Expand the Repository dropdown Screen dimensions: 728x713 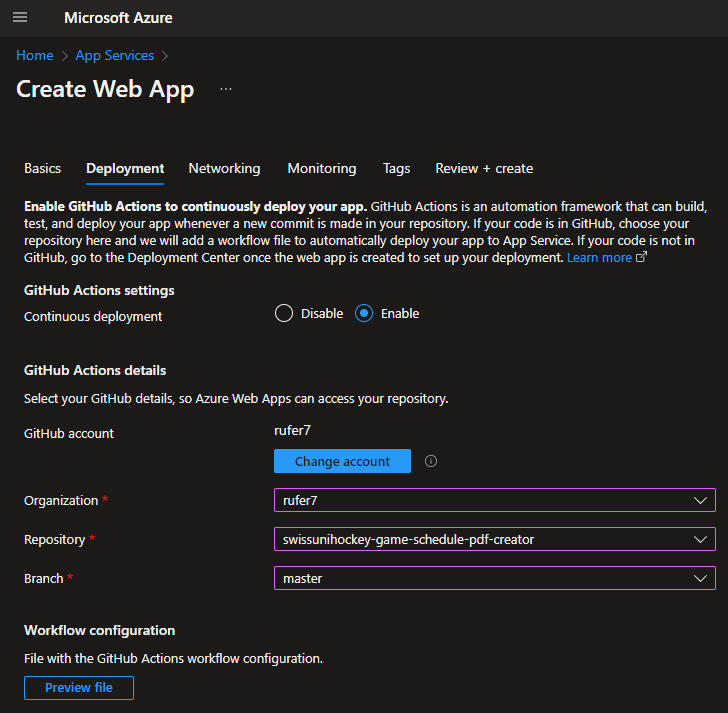tap(494, 539)
